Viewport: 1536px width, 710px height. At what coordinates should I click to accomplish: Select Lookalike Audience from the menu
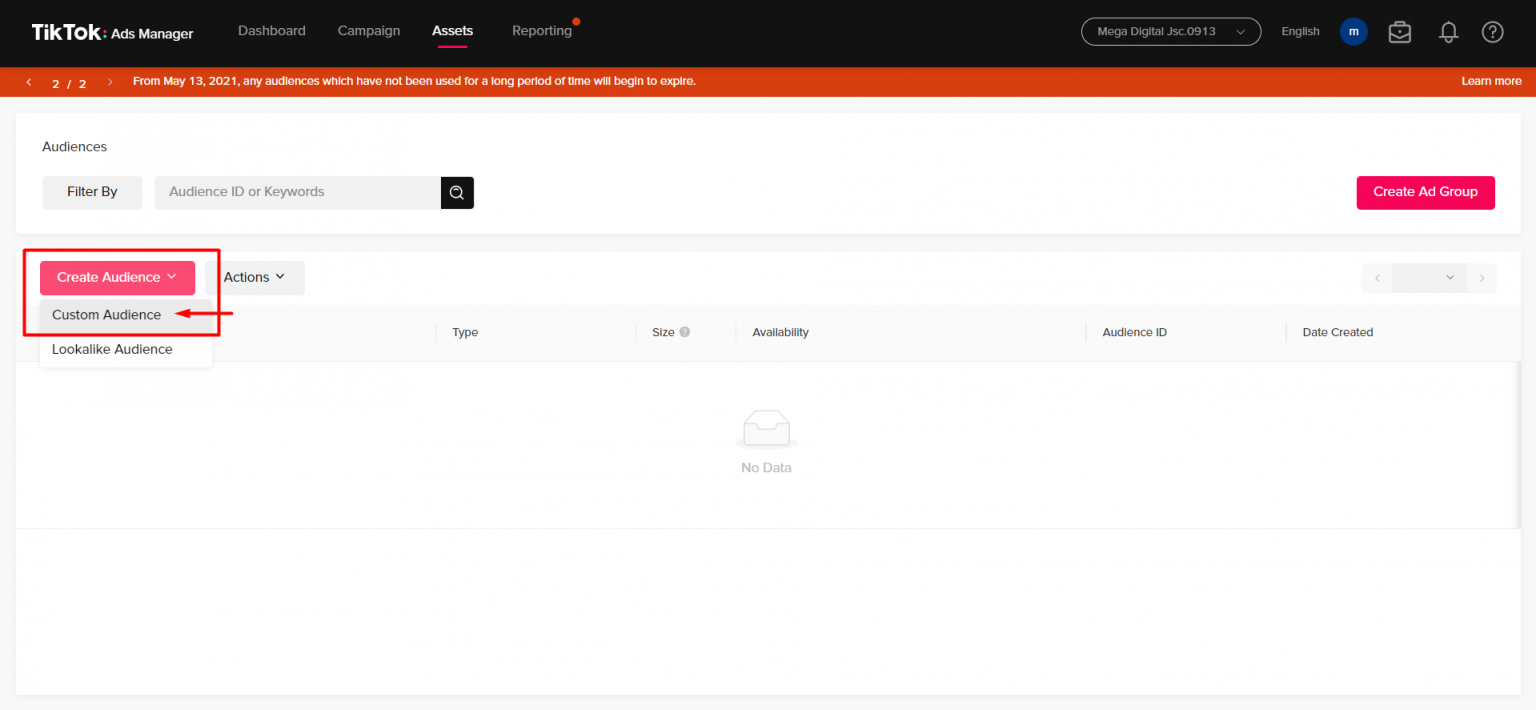(x=112, y=350)
